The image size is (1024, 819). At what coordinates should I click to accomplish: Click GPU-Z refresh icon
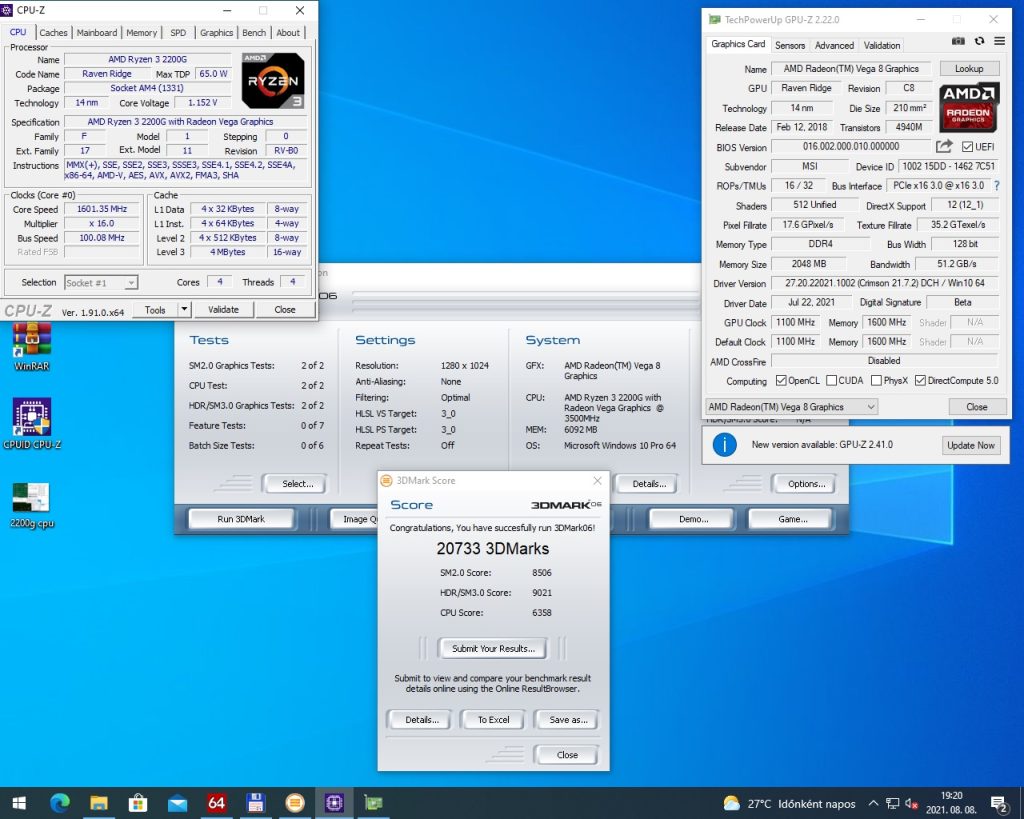point(979,41)
